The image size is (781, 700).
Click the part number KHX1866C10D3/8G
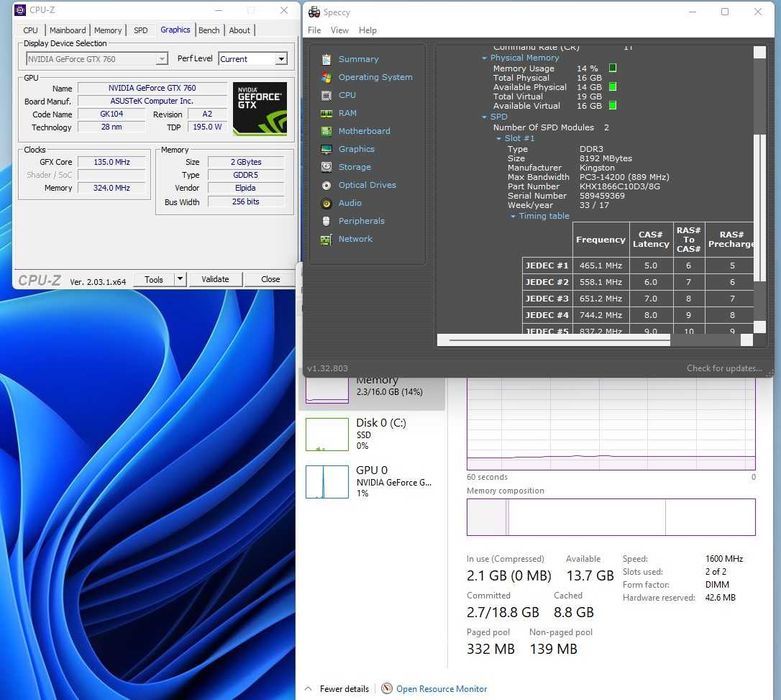click(620, 186)
